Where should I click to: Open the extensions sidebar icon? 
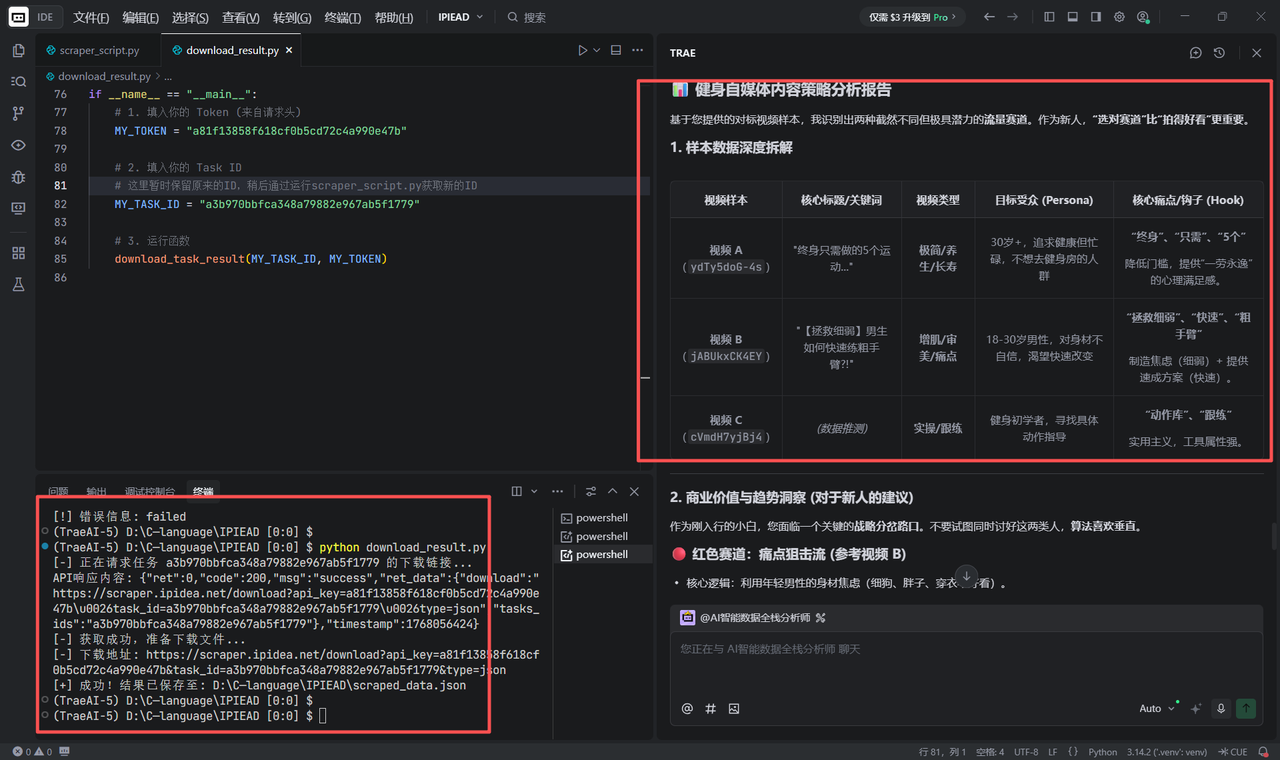coord(18,253)
